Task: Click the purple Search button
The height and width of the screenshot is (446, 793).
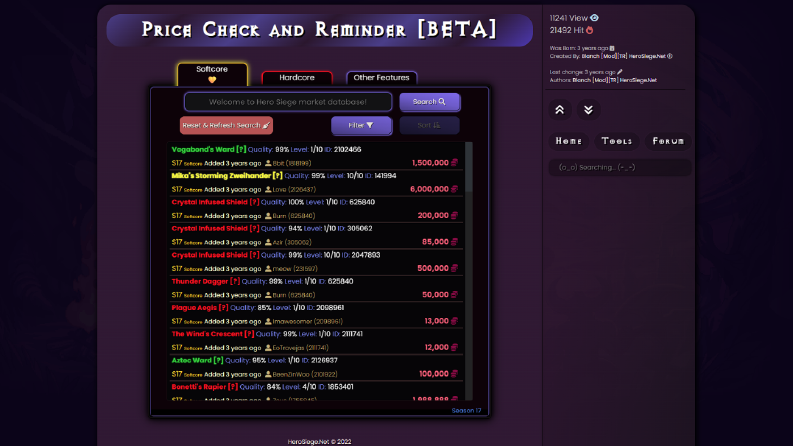Action: pos(429,102)
